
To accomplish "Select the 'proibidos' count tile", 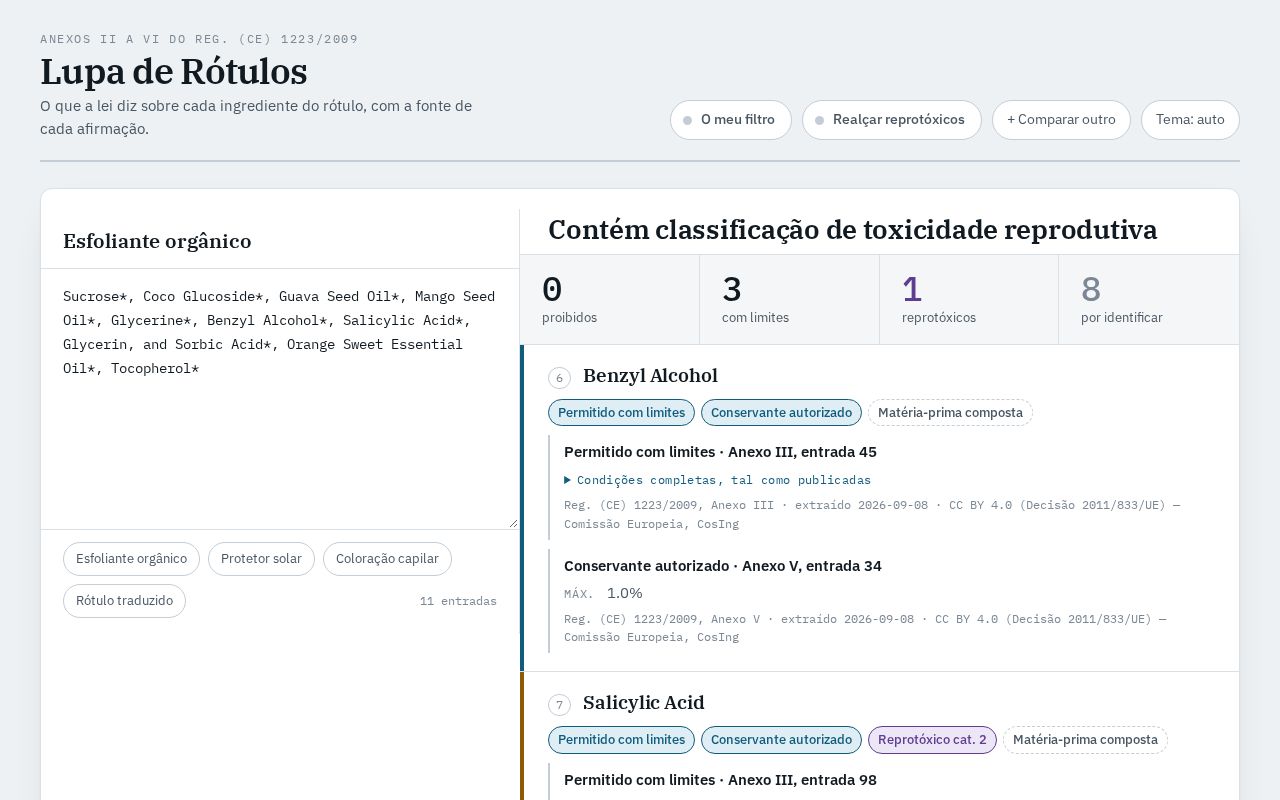I will pyautogui.click(x=609, y=300).
